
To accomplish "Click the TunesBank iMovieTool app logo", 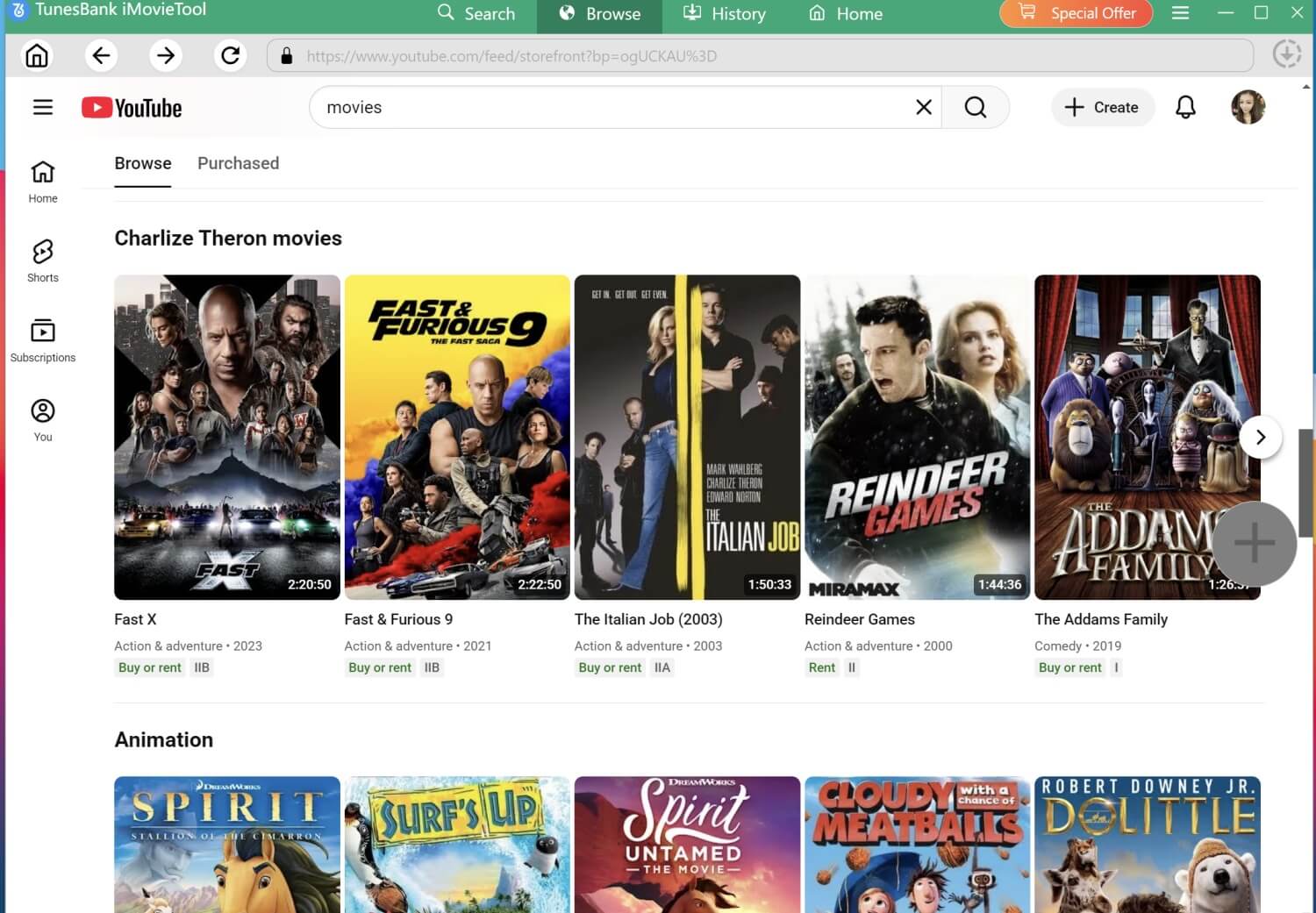I will click(18, 11).
